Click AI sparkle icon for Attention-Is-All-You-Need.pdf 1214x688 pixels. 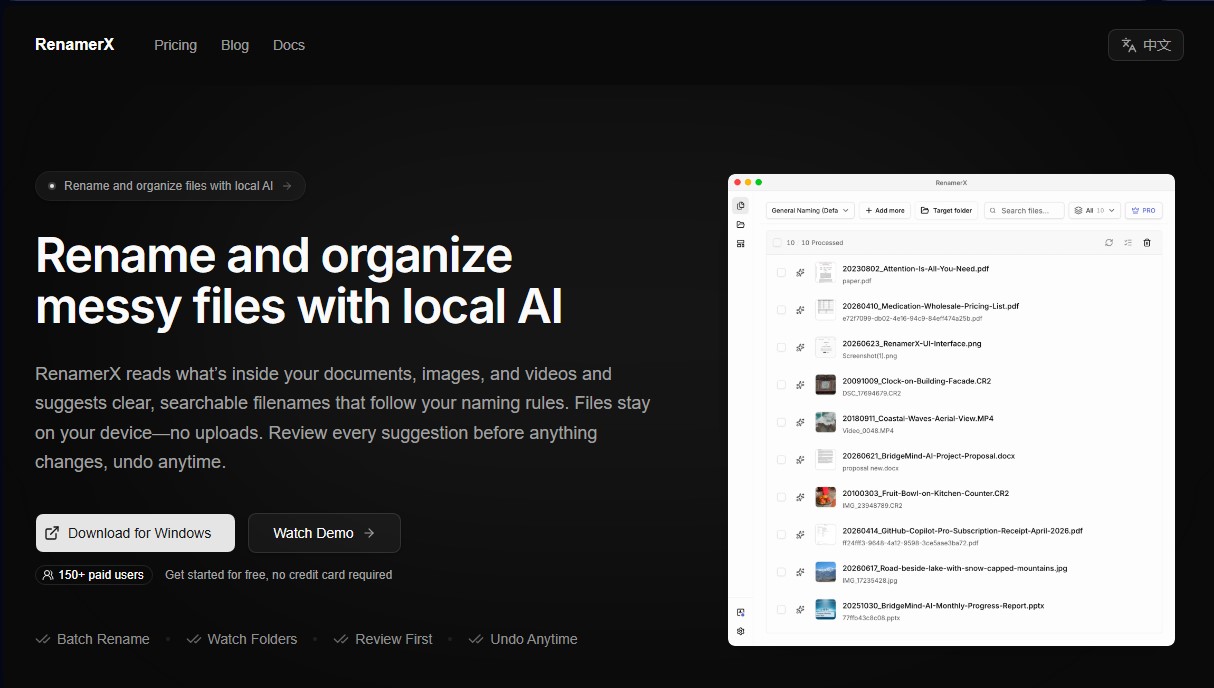click(800, 273)
